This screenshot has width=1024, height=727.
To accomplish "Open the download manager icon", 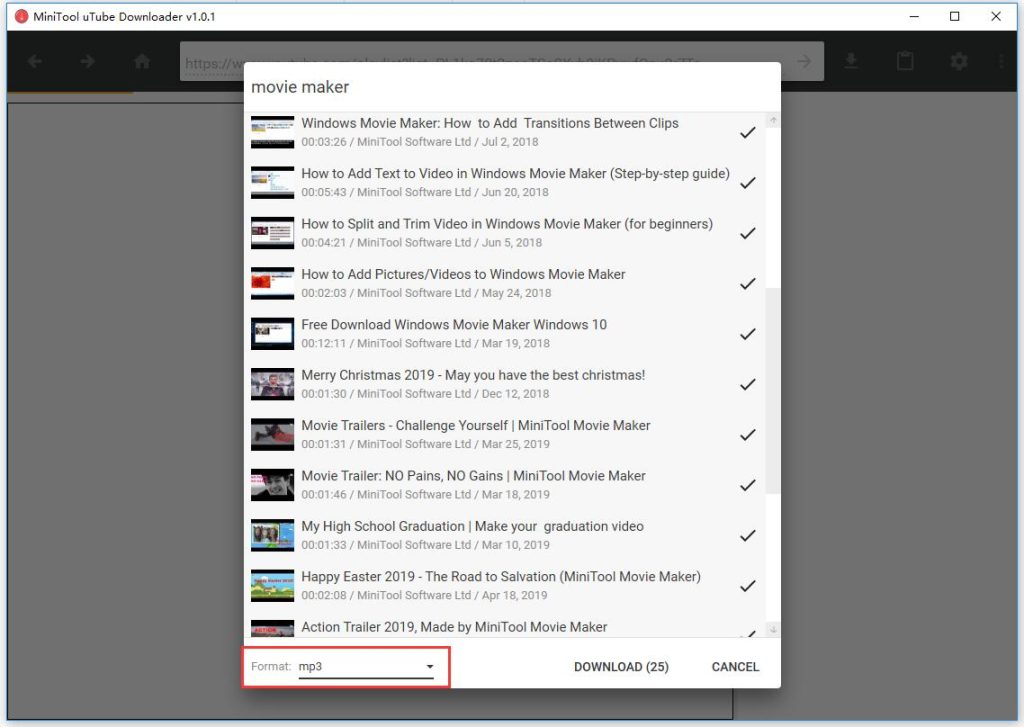I will click(851, 61).
